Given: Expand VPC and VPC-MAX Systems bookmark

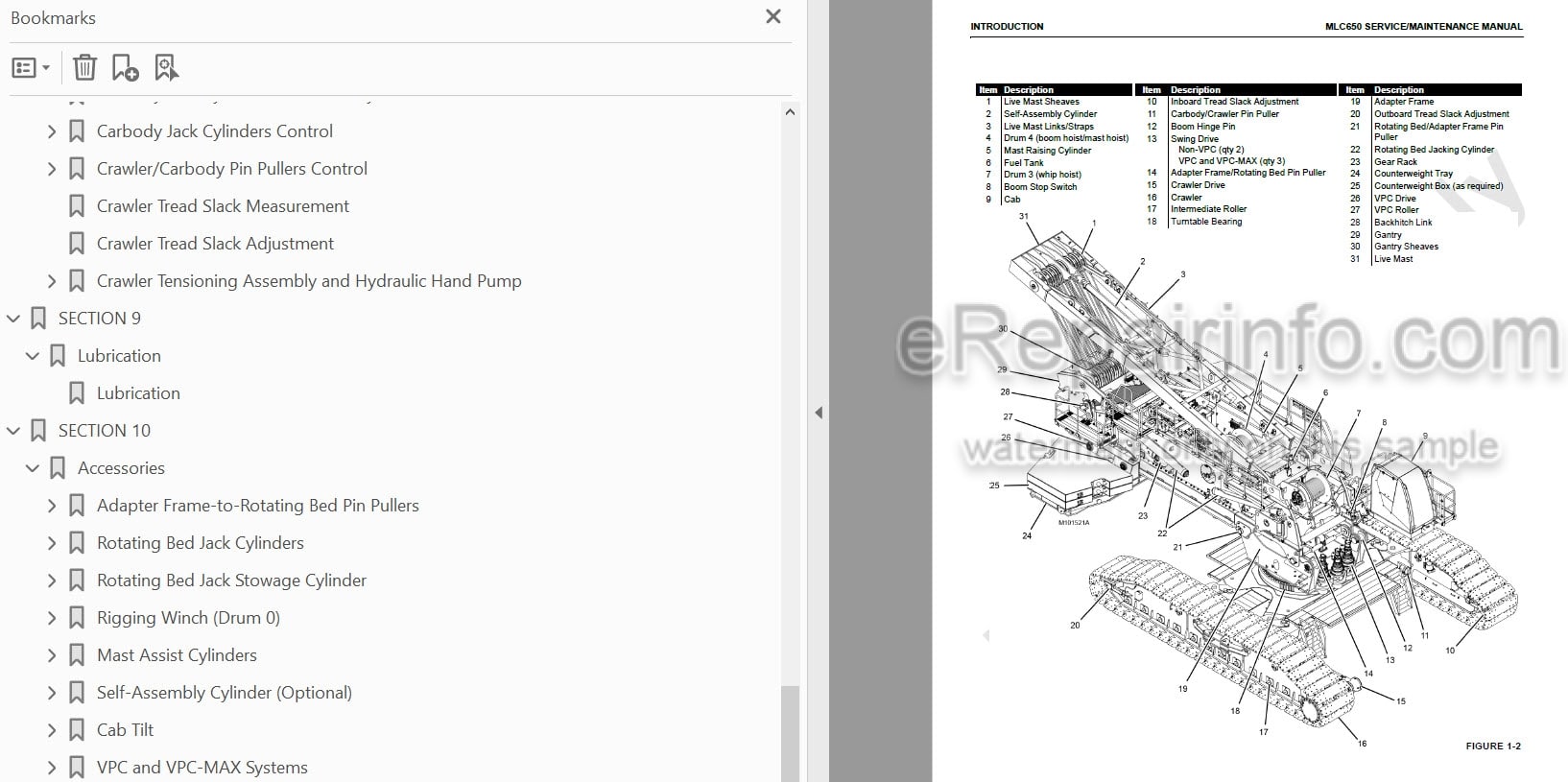Looking at the screenshot, I should click(x=52, y=768).
